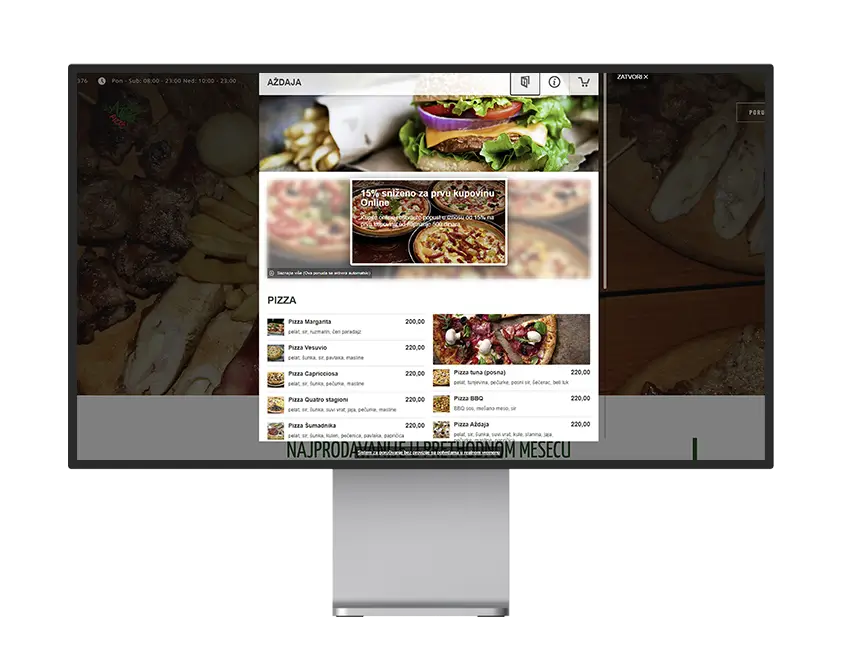Select the Pizza Vesuvio name
The width and height of the screenshot is (843, 666).
pyautogui.click(x=308, y=348)
